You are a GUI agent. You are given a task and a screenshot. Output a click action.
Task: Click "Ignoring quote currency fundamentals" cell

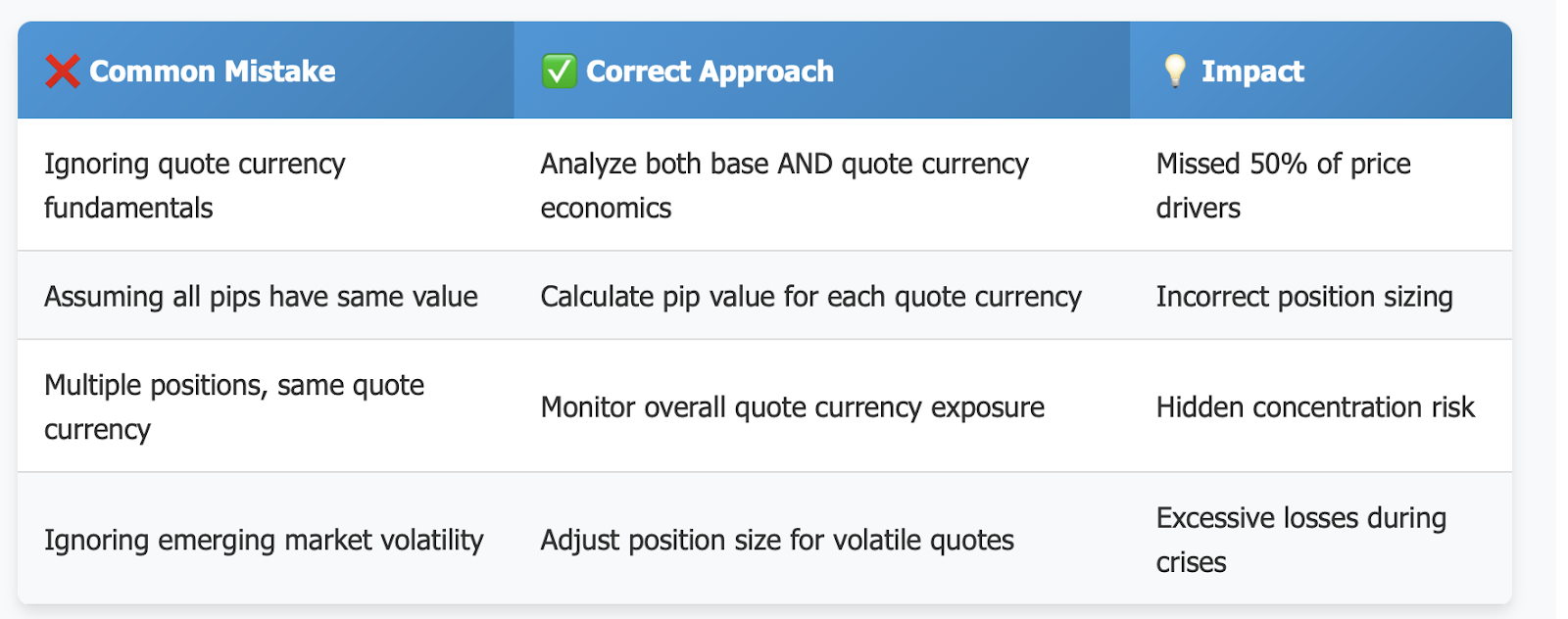pos(194,185)
